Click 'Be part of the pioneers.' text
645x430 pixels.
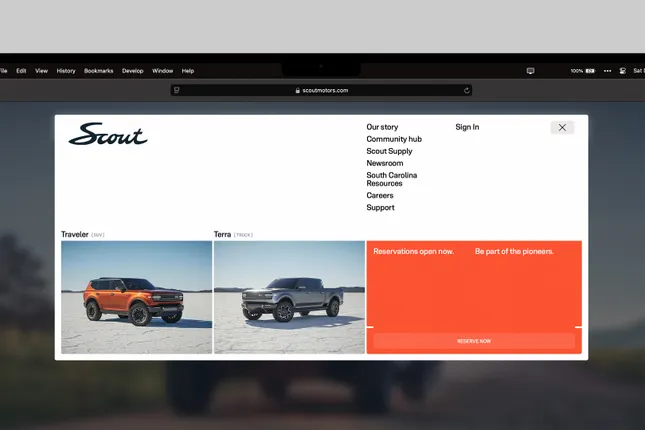coord(514,251)
